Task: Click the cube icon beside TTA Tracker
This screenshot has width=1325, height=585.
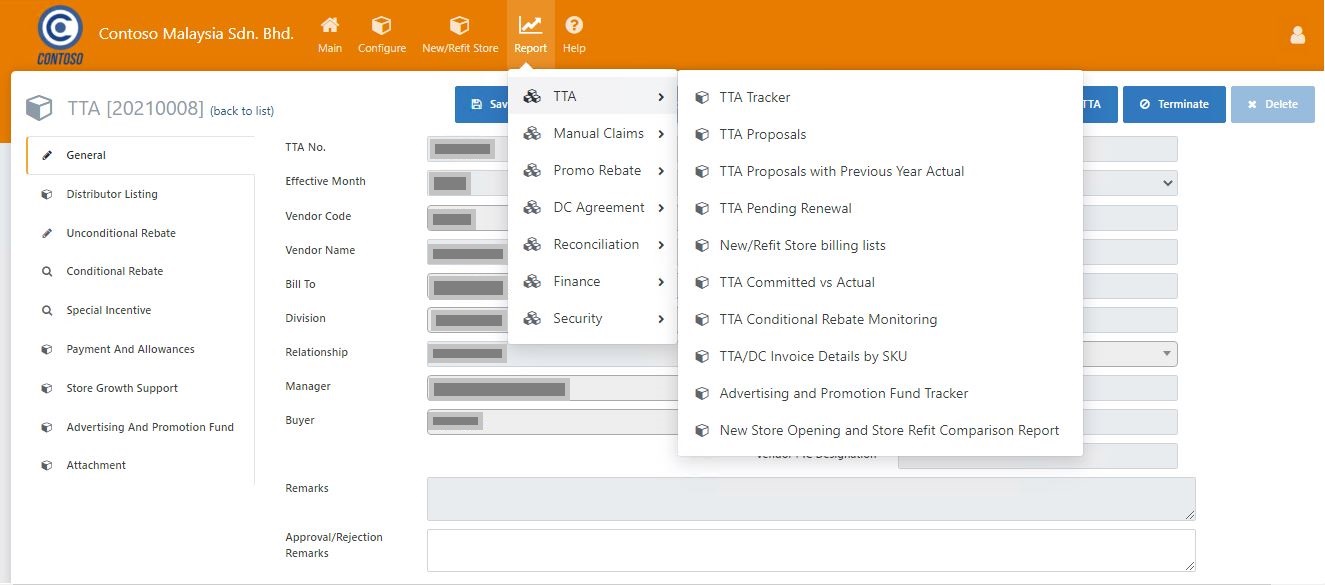Action: [702, 98]
